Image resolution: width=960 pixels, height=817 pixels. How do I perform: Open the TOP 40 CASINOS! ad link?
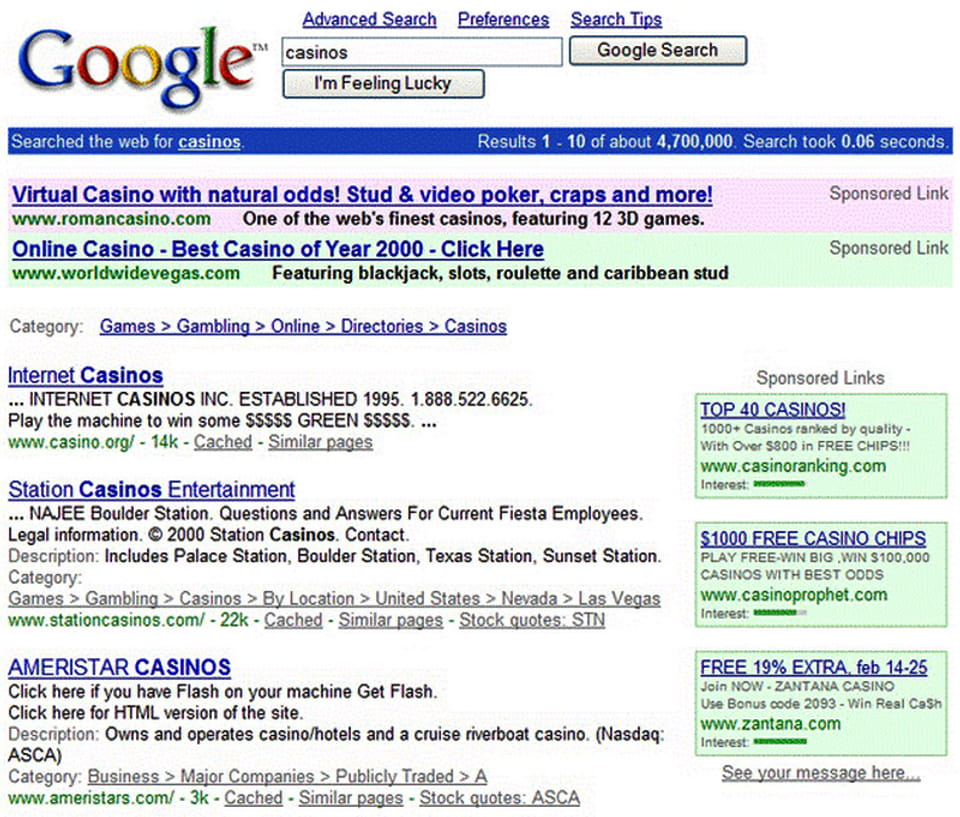pos(773,409)
